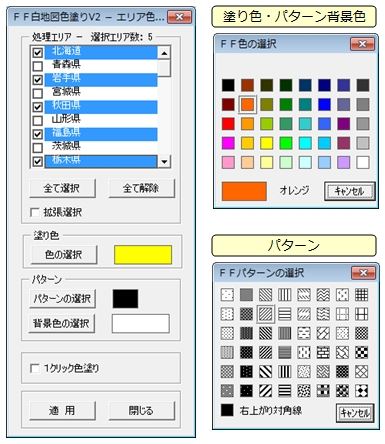Click the 背景色の選択 button

(x=62, y=323)
